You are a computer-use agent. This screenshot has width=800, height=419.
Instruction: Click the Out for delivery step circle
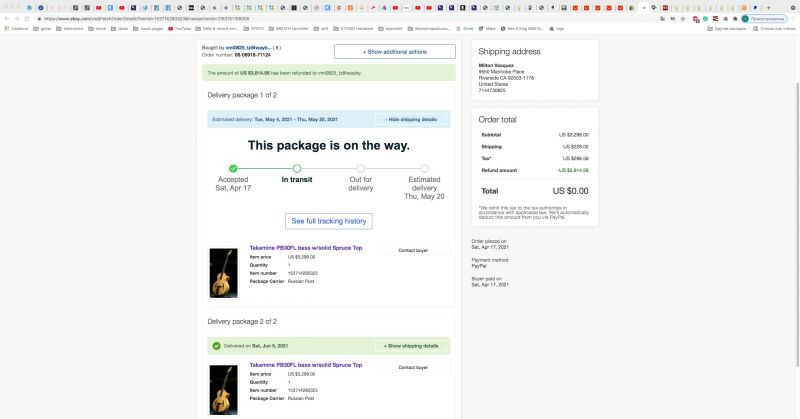[361, 168]
